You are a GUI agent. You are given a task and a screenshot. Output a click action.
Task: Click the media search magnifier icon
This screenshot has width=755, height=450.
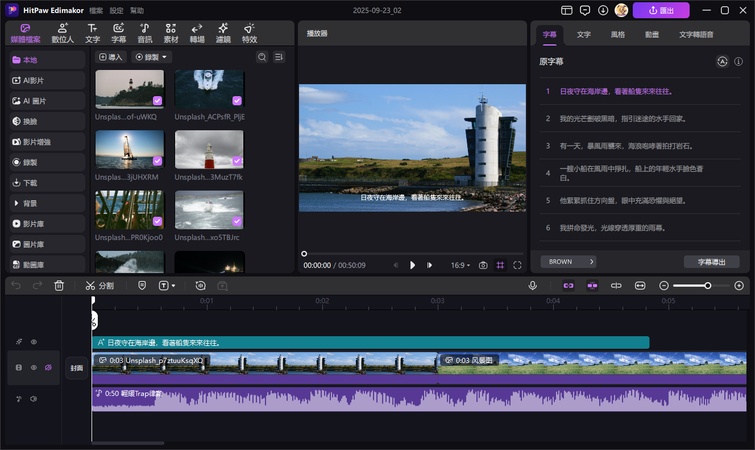pos(262,57)
